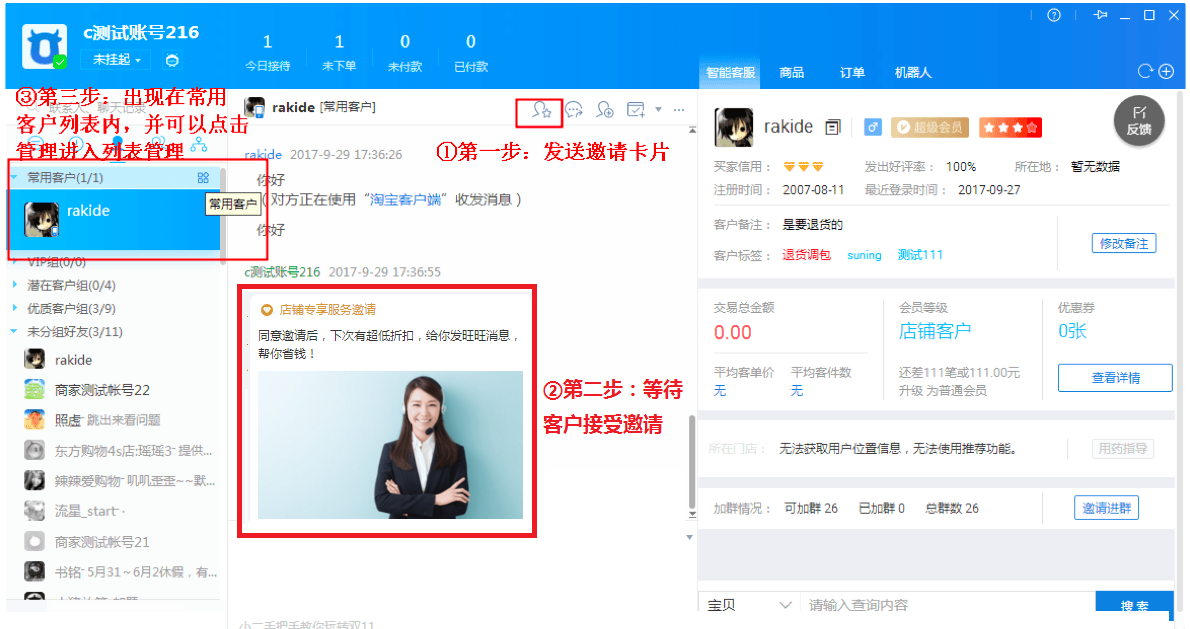Click the suning customer tag
The image size is (1190, 629).
(x=864, y=255)
